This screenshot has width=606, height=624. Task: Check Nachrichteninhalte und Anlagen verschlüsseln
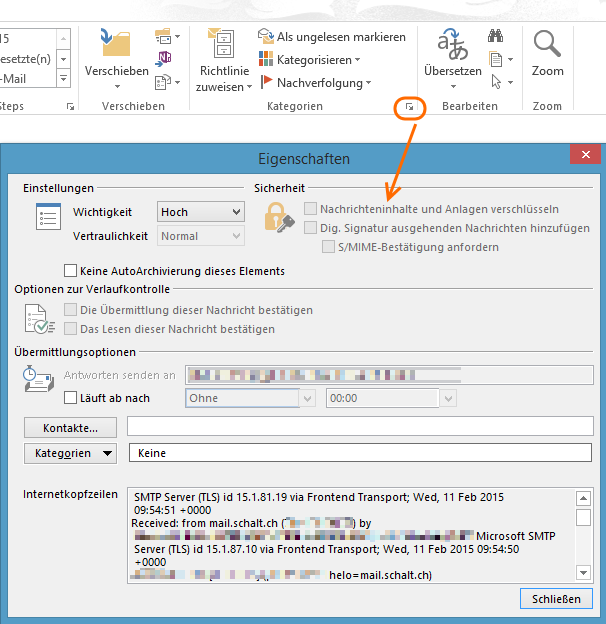[311, 209]
